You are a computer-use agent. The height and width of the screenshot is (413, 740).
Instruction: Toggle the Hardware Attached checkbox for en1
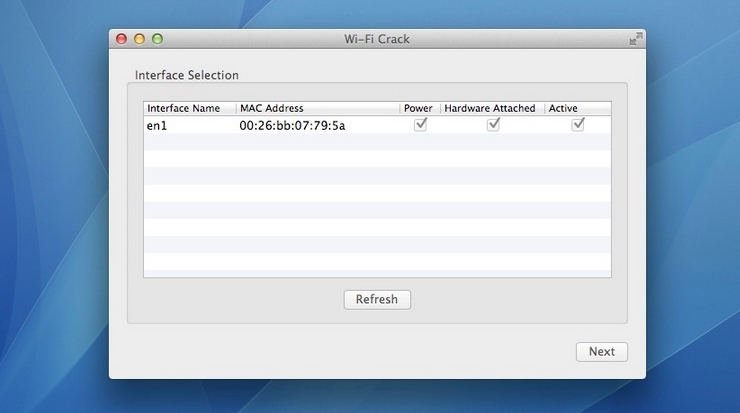[x=493, y=125]
